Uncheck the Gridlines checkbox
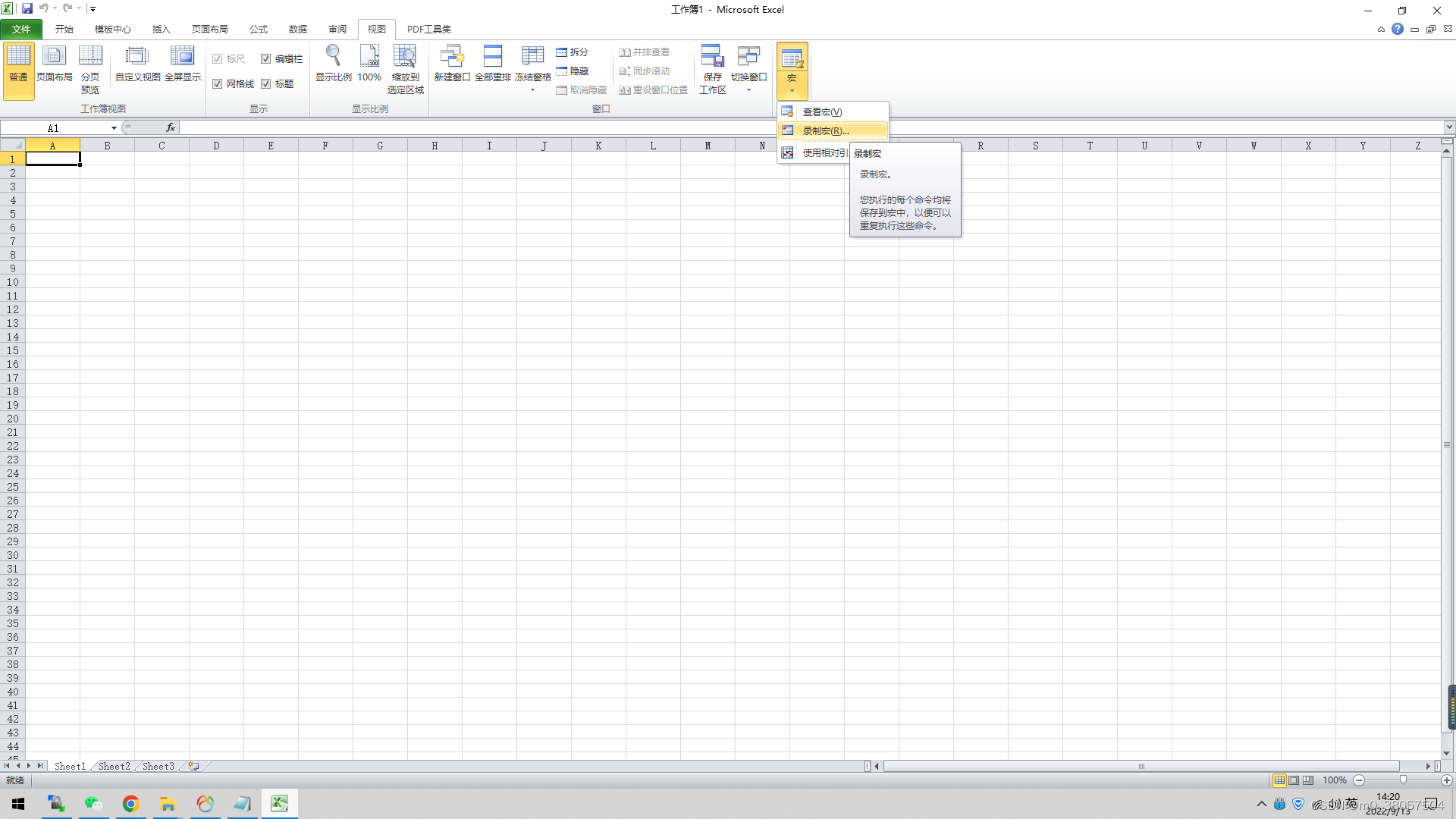The width and height of the screenshot is (1456, 819). [218, 84]
